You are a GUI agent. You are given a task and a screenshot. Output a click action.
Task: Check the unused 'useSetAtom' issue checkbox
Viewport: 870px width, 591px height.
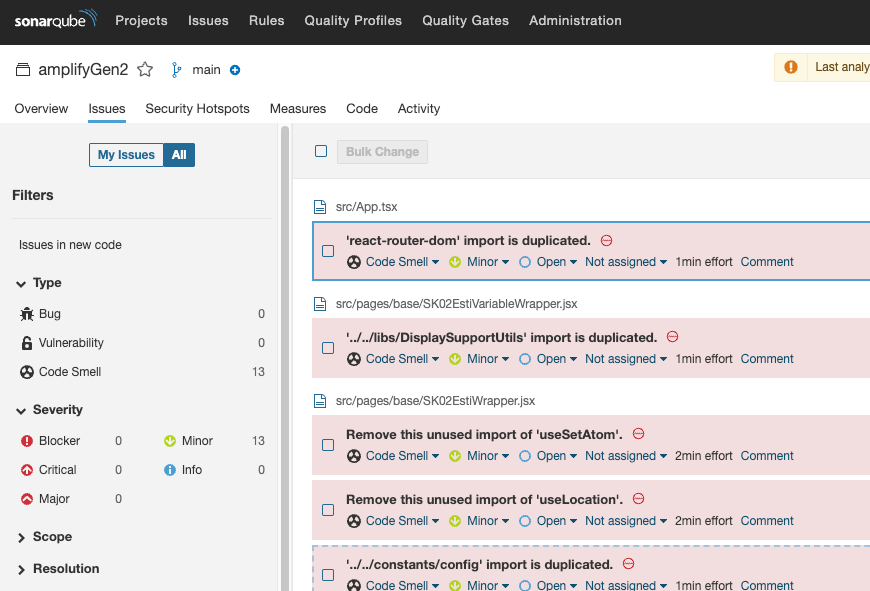point(328,445)
